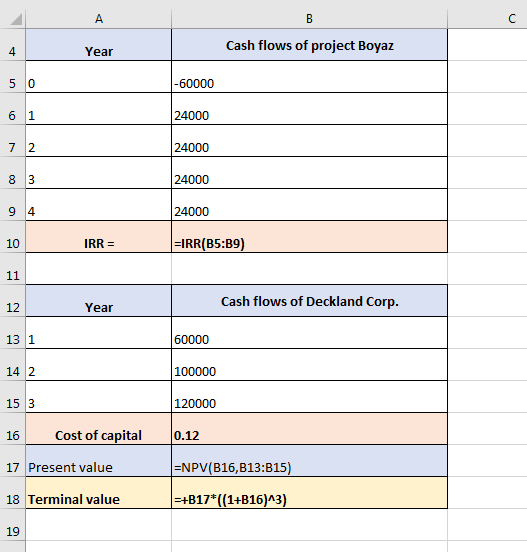Select the =IRR(B5:B9) formula cell
Viewport: 527px width, 552px height.
tap(309, 237)
